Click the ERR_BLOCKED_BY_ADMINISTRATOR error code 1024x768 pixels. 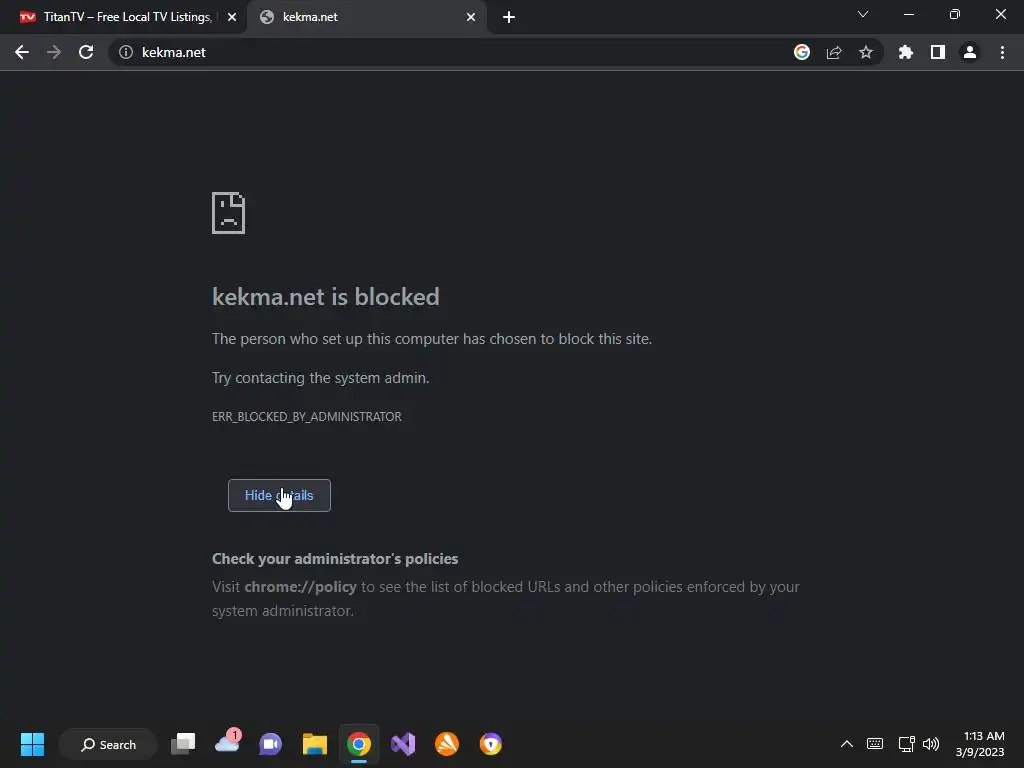click(x=307, y=417)
